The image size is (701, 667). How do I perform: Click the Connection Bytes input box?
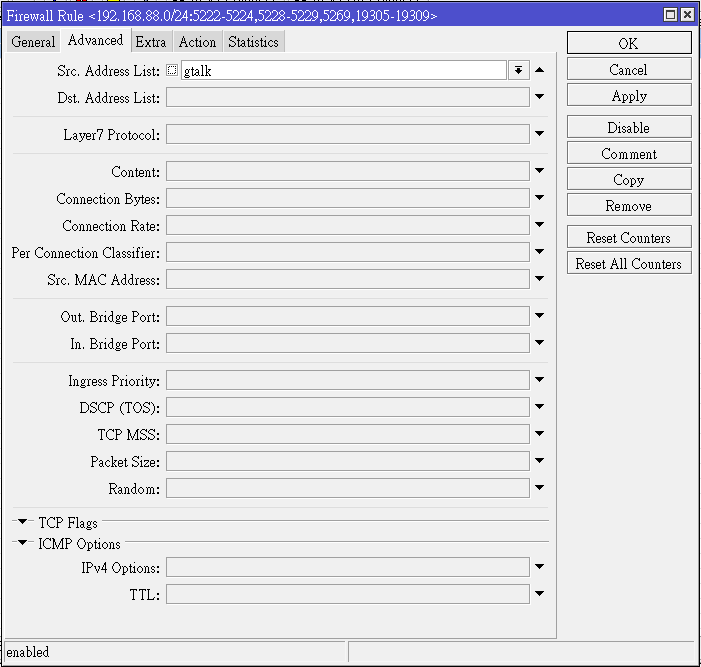click(348, 198)
